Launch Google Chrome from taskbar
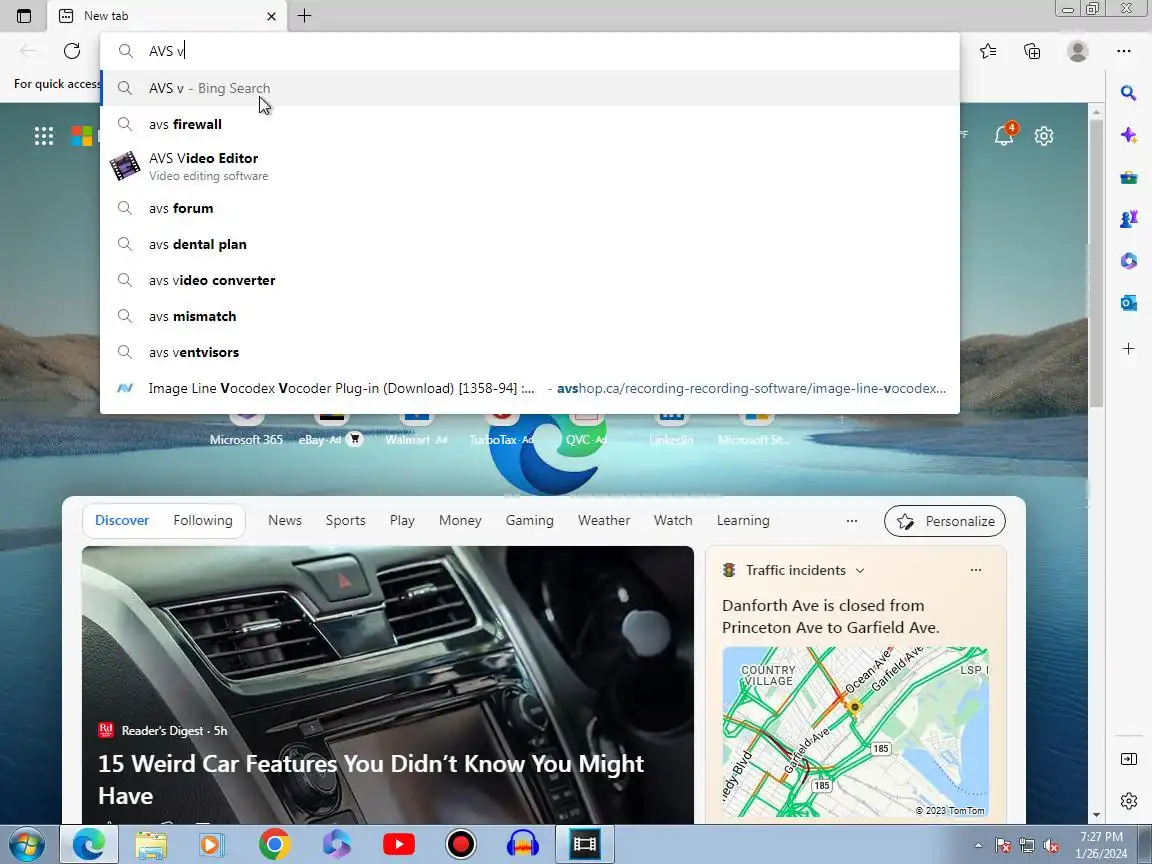The width and height of the screenshot is (1152, 864). click(x=274, y=845)
